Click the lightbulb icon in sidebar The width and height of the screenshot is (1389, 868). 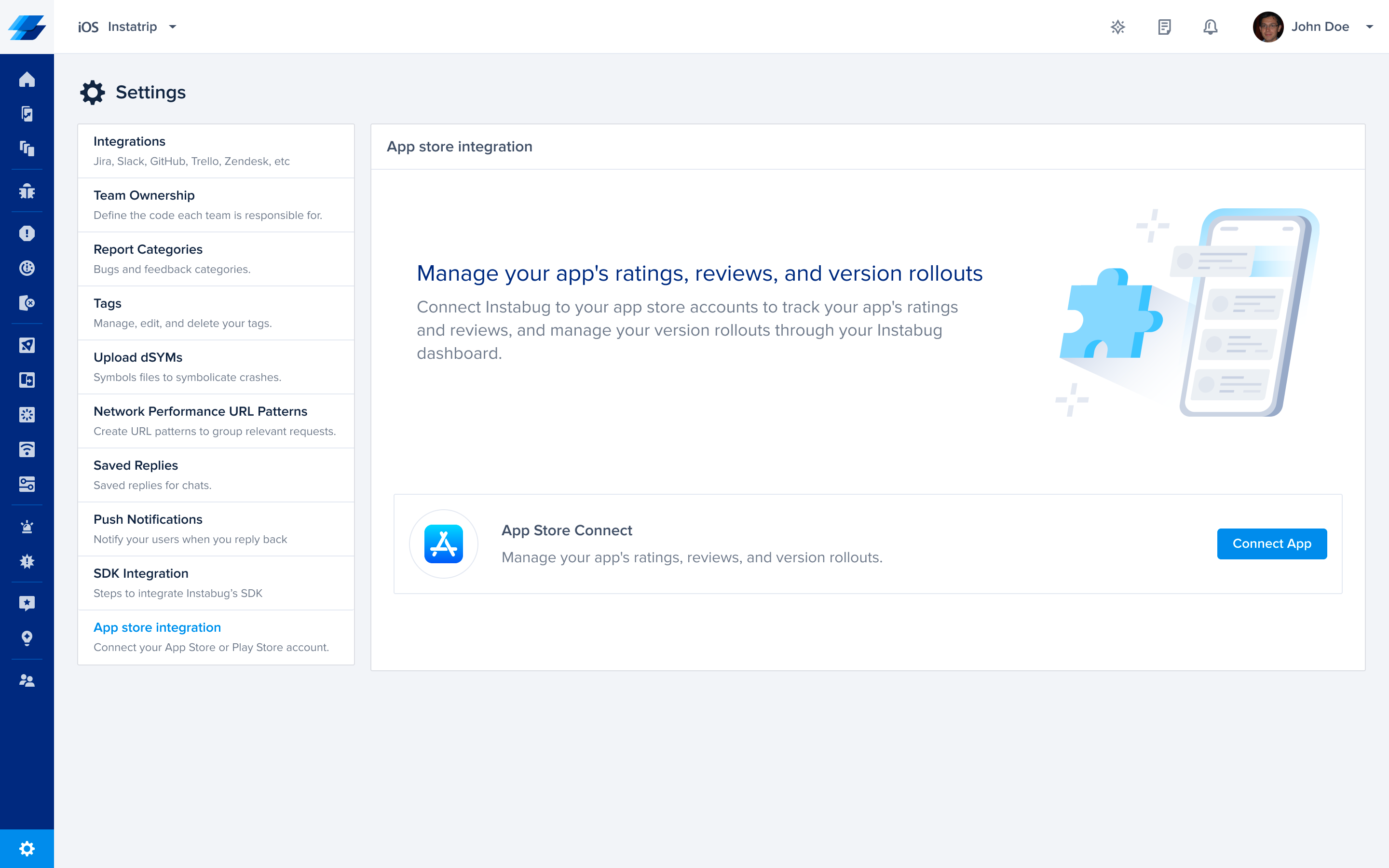[x=27, y=638]
